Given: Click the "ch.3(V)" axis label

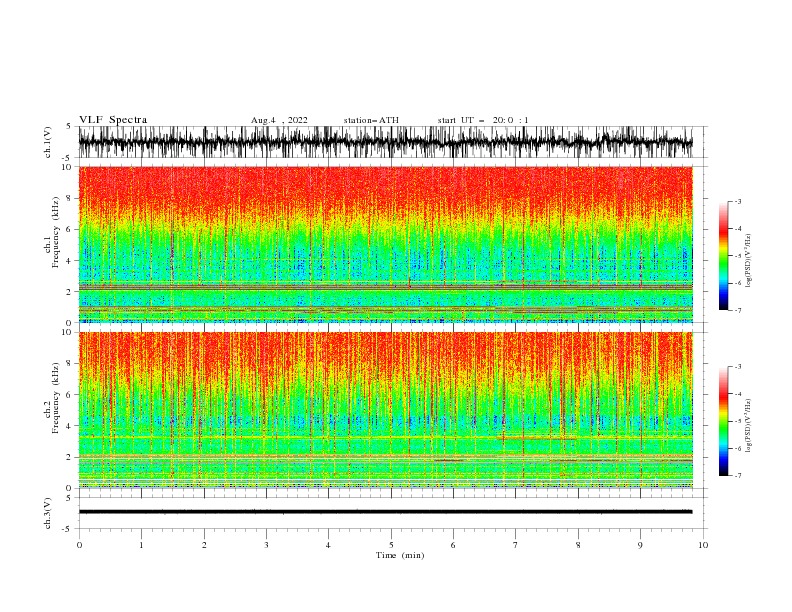Looking at the screenshot, I should 48,513.
